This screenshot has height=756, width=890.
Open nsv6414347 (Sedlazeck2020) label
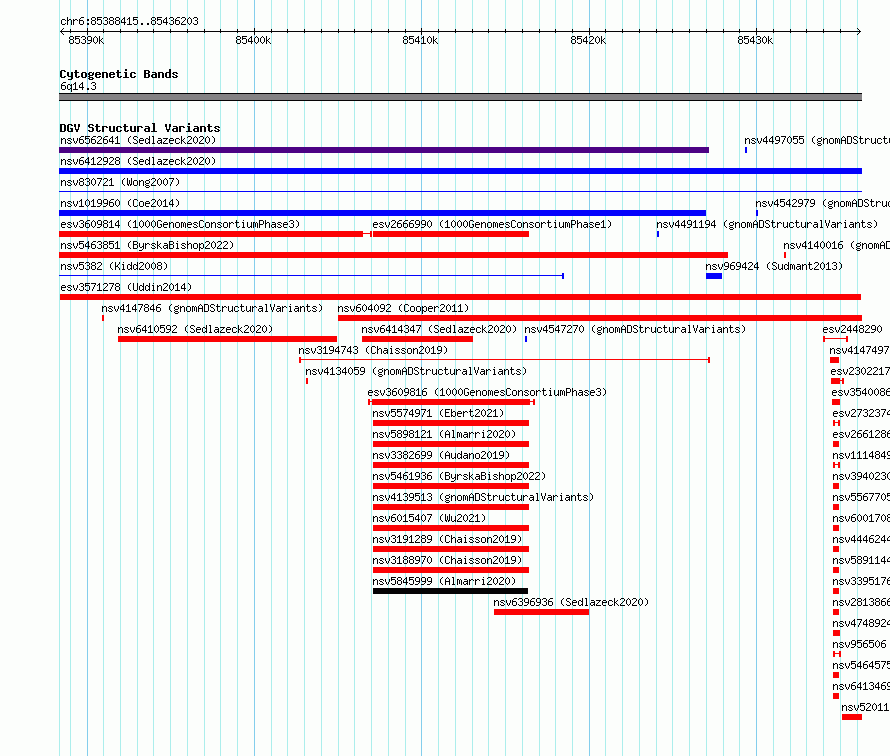pyautogui.click(x=439, y=329)
